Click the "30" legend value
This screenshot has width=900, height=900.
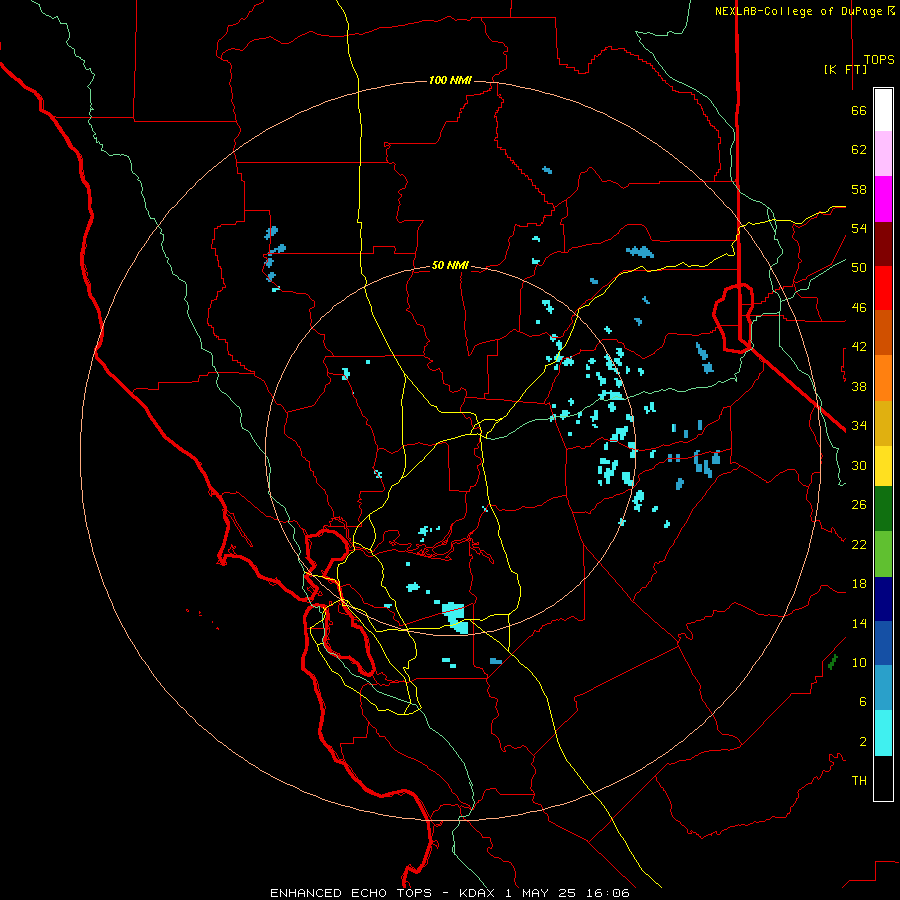859,465
